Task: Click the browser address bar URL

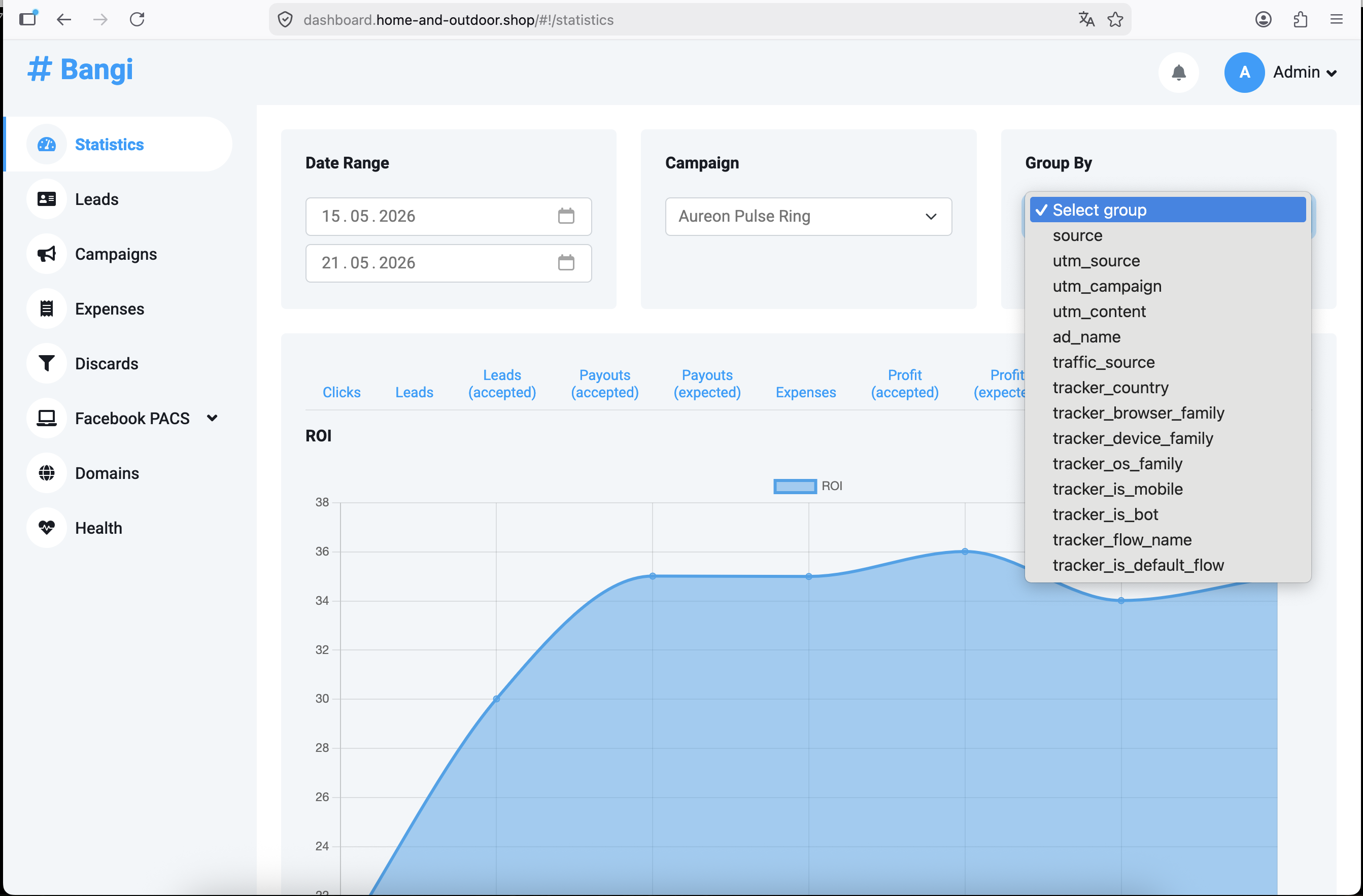Action: click(x=458, y=20)
